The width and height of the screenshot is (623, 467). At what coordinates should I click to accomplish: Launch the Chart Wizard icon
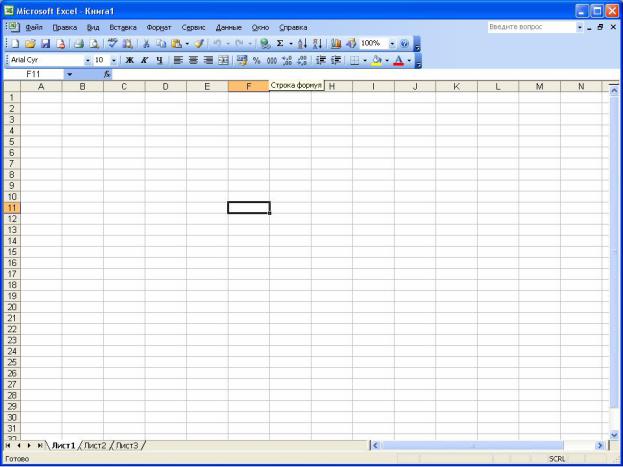point(336,44)
